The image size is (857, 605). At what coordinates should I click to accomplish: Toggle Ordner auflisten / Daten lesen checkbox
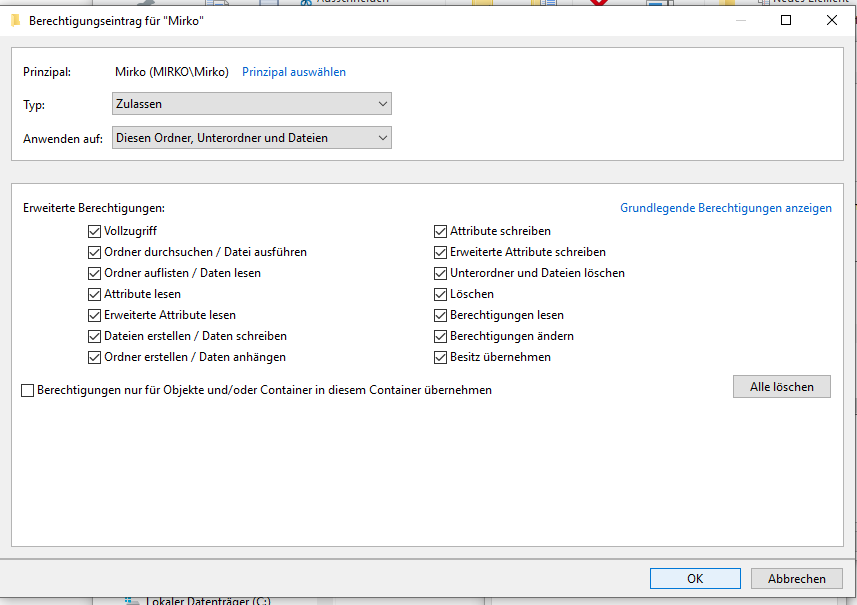click(x=95, y=273)
